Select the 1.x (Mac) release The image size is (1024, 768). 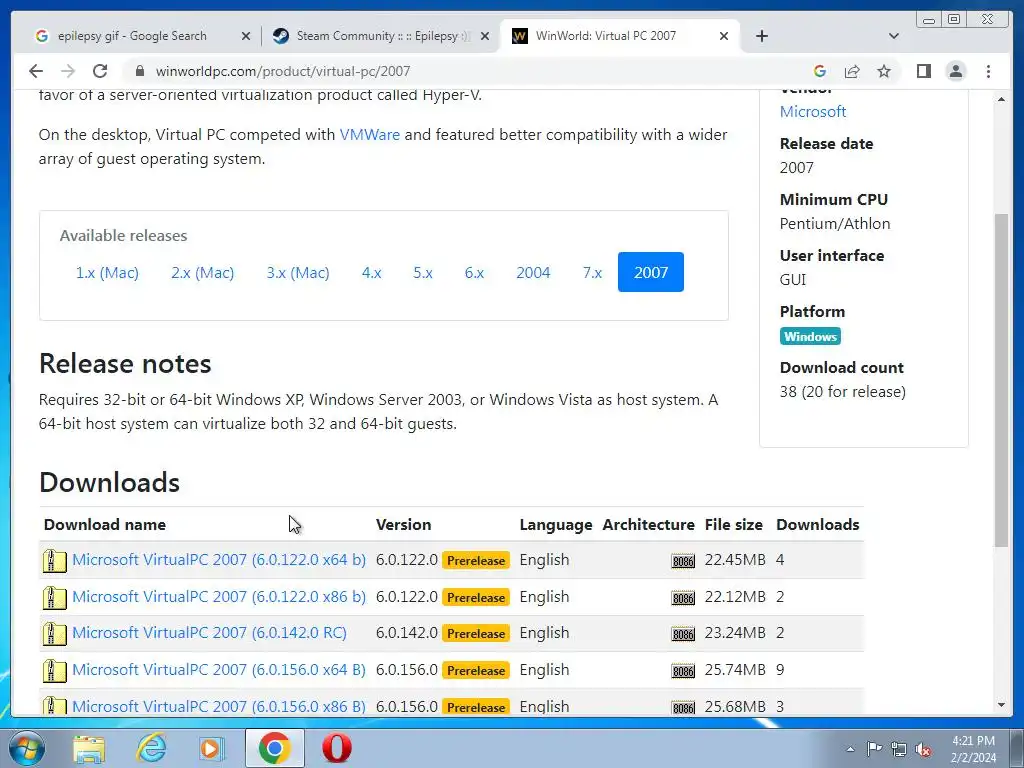107,272
